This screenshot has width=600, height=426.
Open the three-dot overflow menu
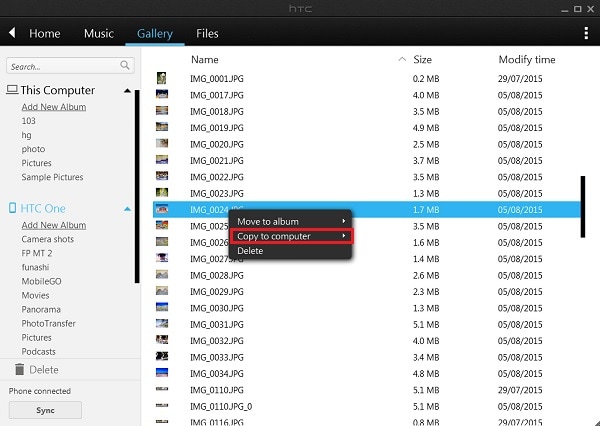tap(586, 33)
